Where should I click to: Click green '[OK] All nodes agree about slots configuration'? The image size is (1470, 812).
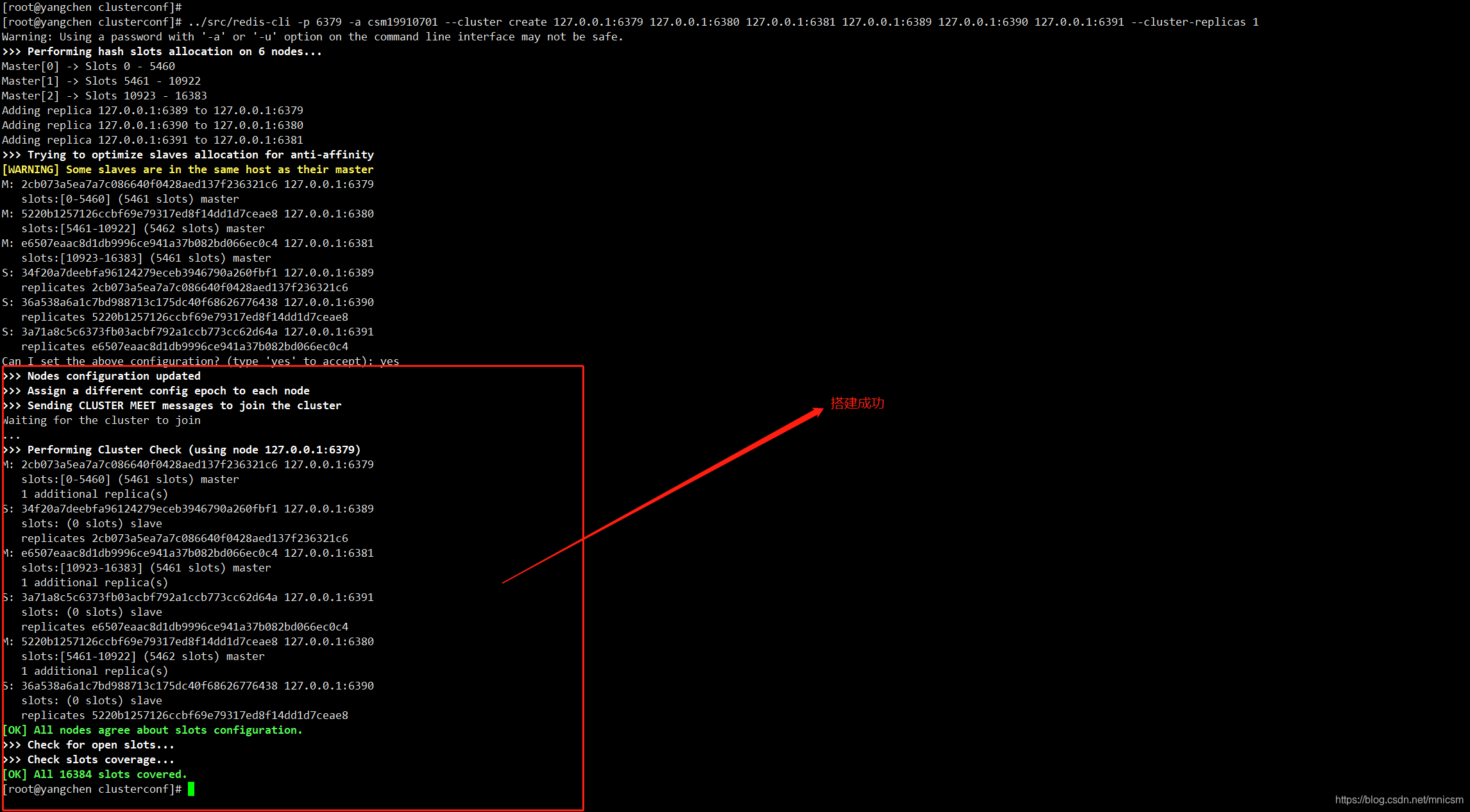[x=153, y=730]
